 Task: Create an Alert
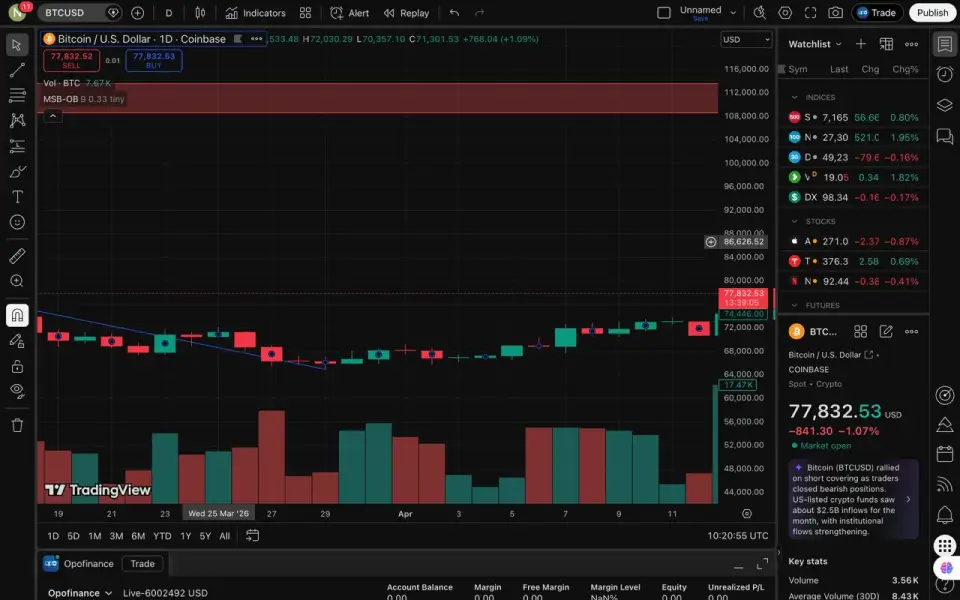click(x=350, y=13)
